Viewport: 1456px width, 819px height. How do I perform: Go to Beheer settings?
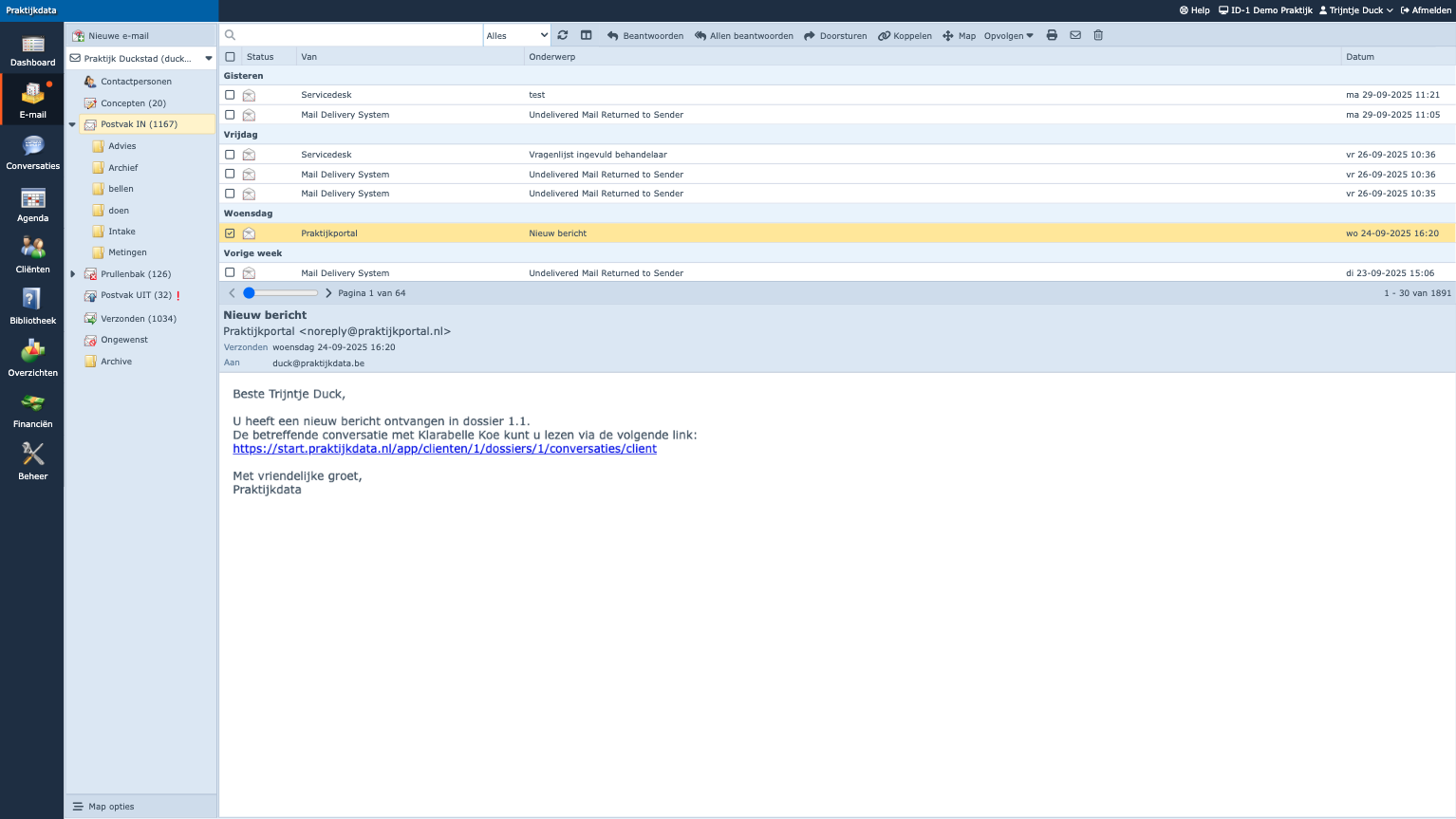32,462
